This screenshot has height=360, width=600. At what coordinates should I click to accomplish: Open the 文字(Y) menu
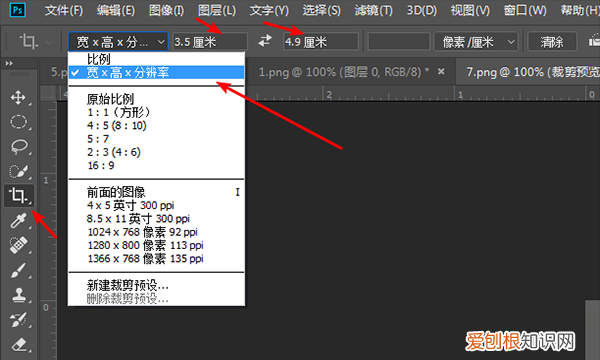[269, 10]
